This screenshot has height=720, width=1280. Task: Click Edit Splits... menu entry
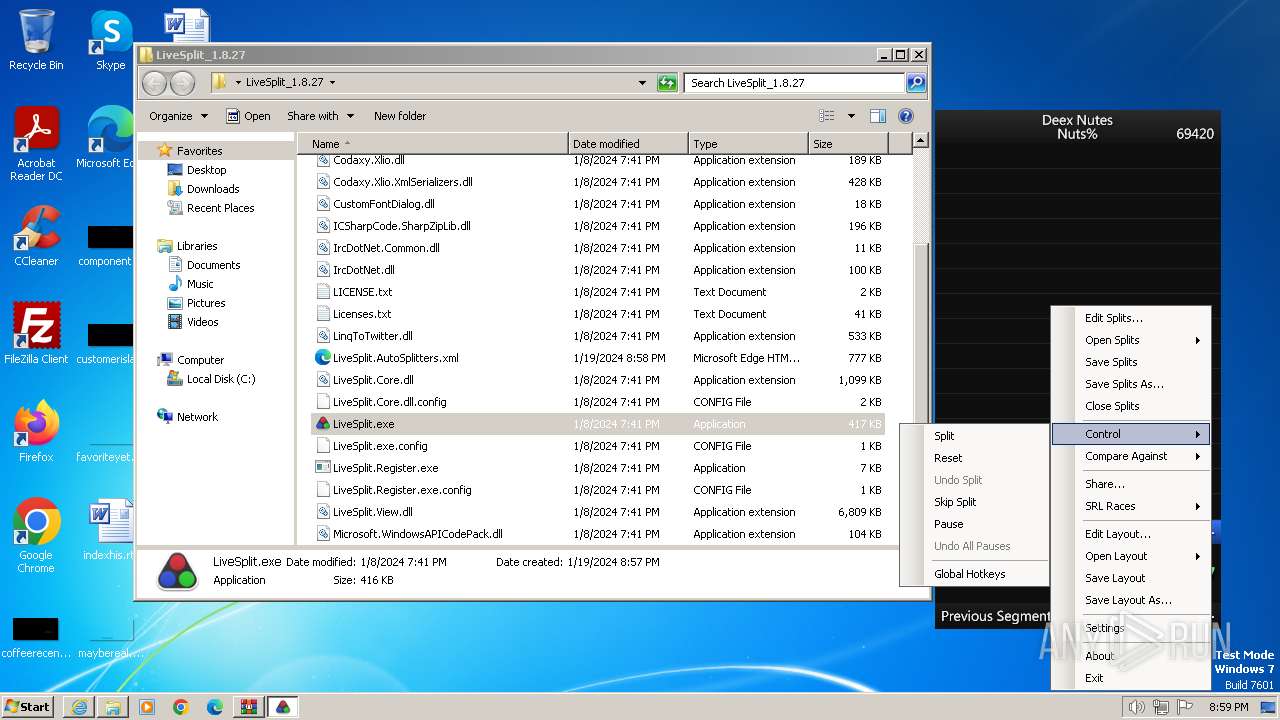coord(1131,318)
